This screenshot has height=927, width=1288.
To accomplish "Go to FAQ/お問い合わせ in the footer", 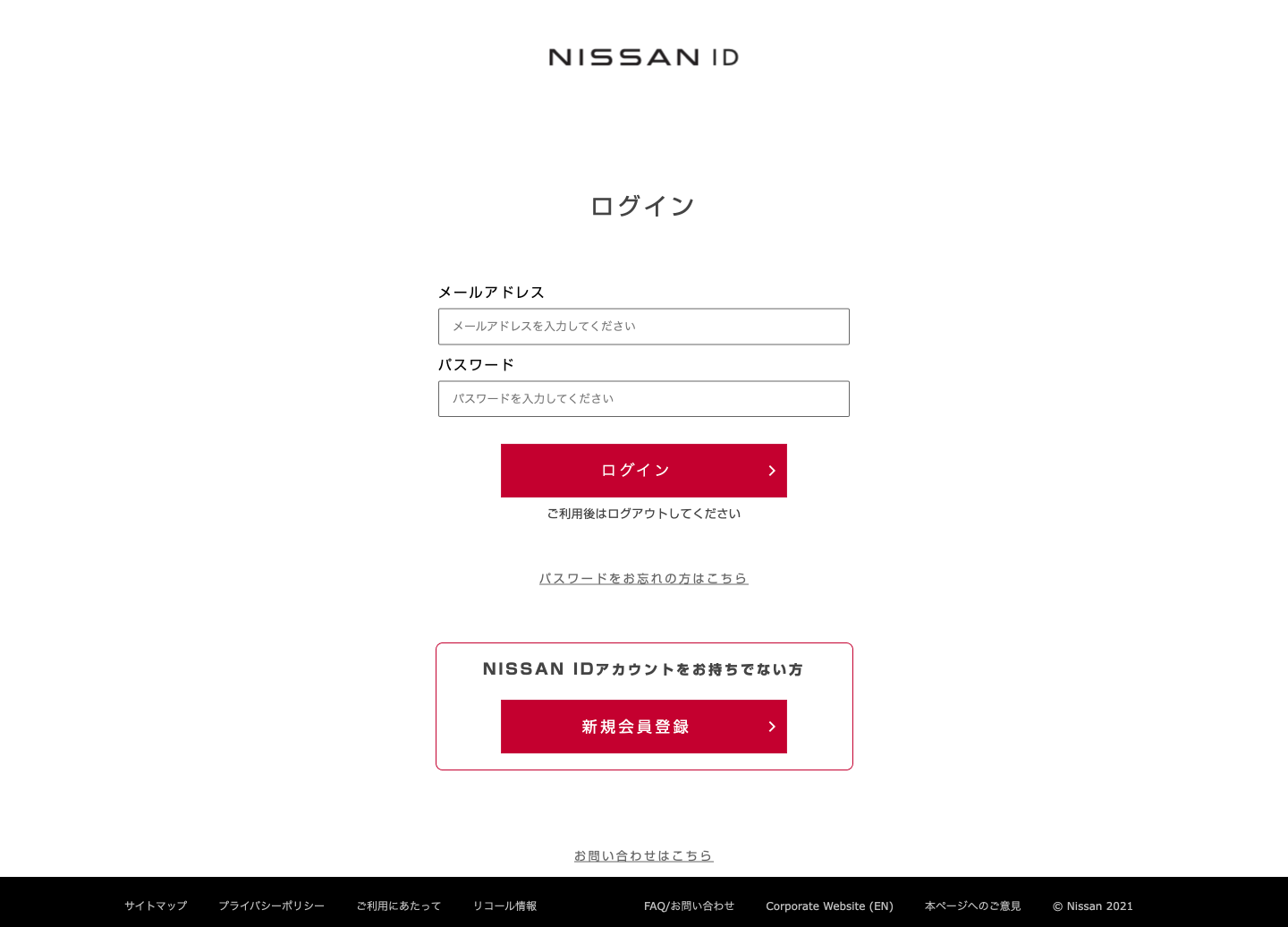I will click(x=689, y=906).
